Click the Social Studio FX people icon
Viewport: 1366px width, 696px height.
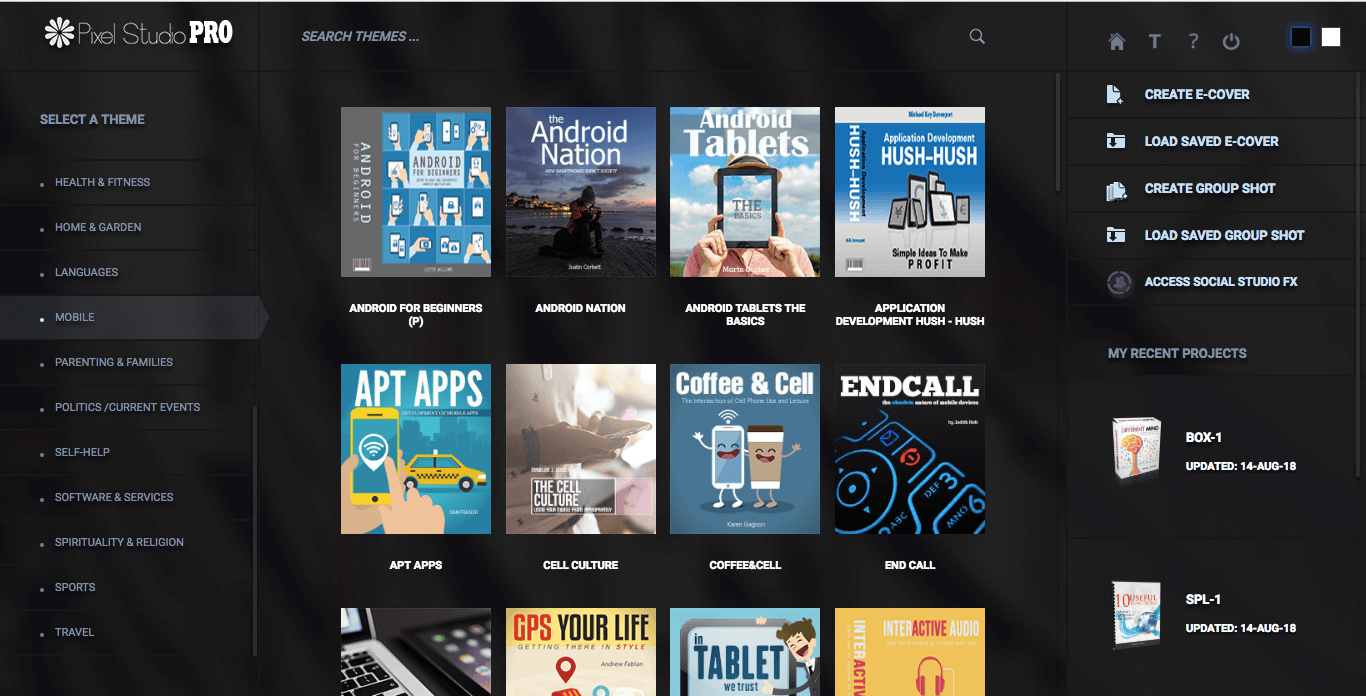pos(1119,282)
